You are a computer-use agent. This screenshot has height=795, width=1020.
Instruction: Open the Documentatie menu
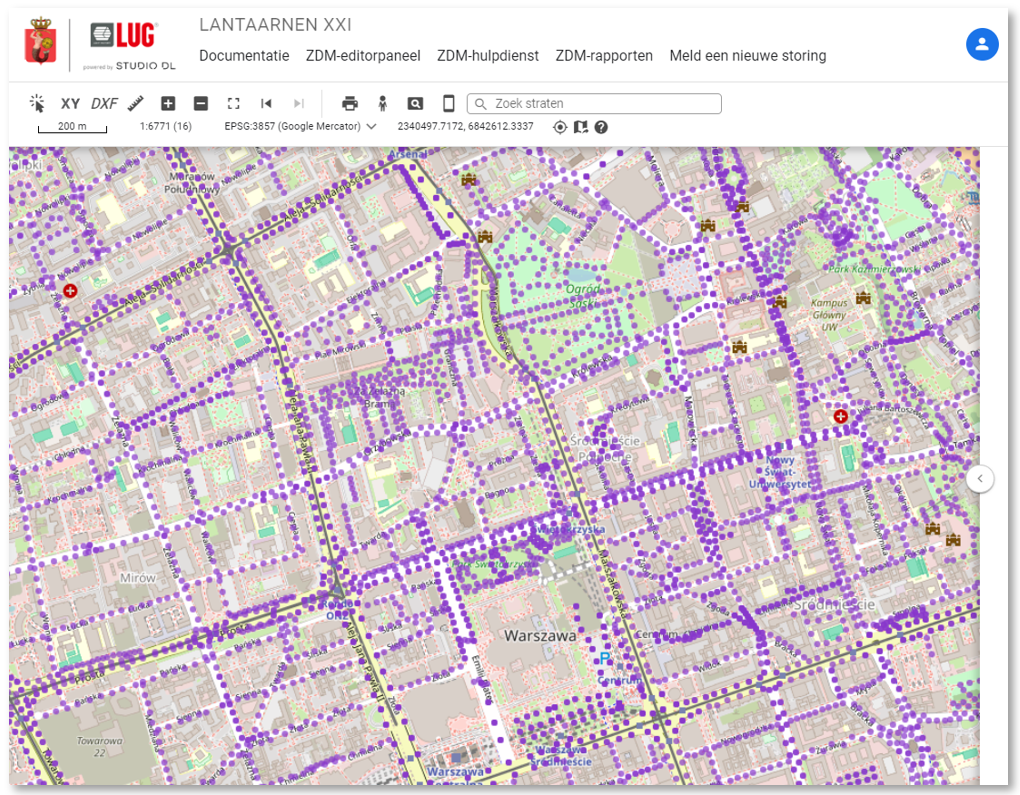pos(244,56)
